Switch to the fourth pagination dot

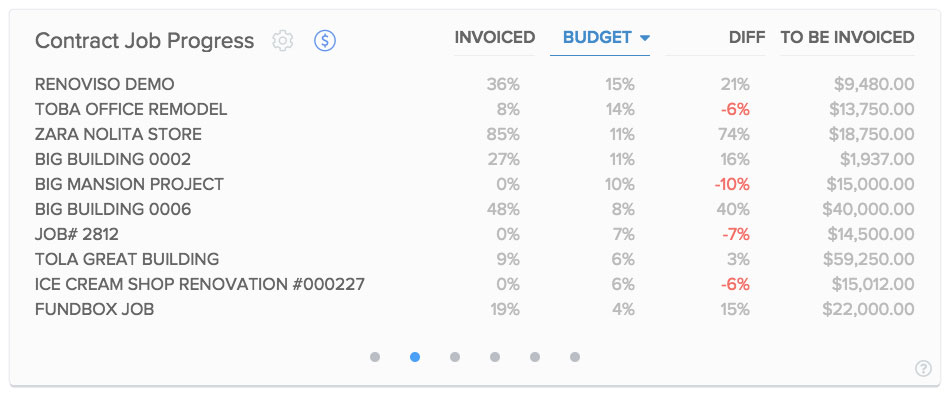point(495,357)
